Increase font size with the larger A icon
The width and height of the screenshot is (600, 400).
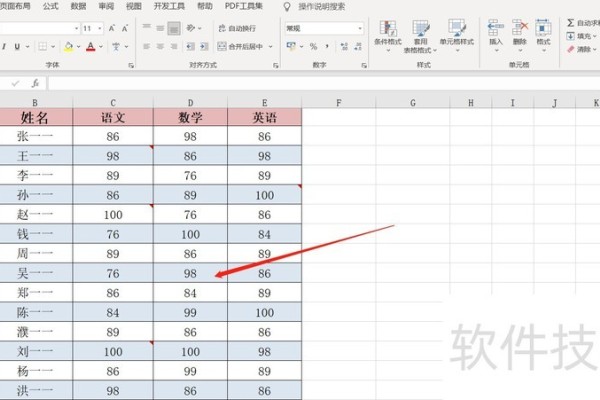(x=112, y=28)
